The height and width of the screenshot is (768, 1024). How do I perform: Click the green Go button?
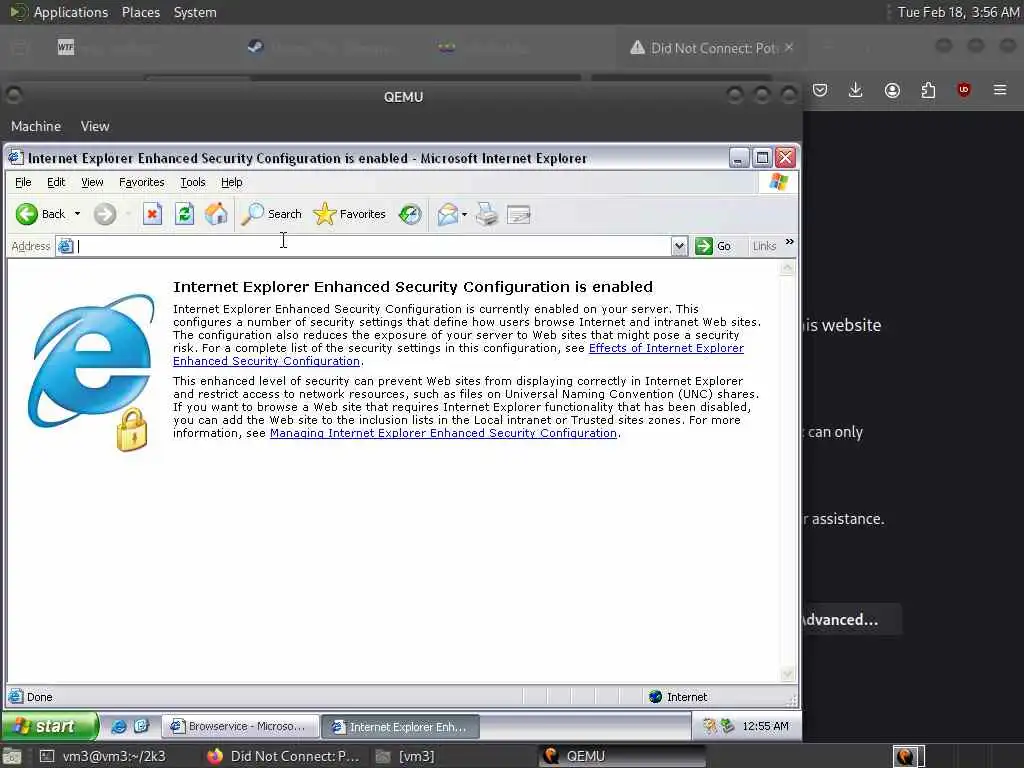[x=713, y=246]
